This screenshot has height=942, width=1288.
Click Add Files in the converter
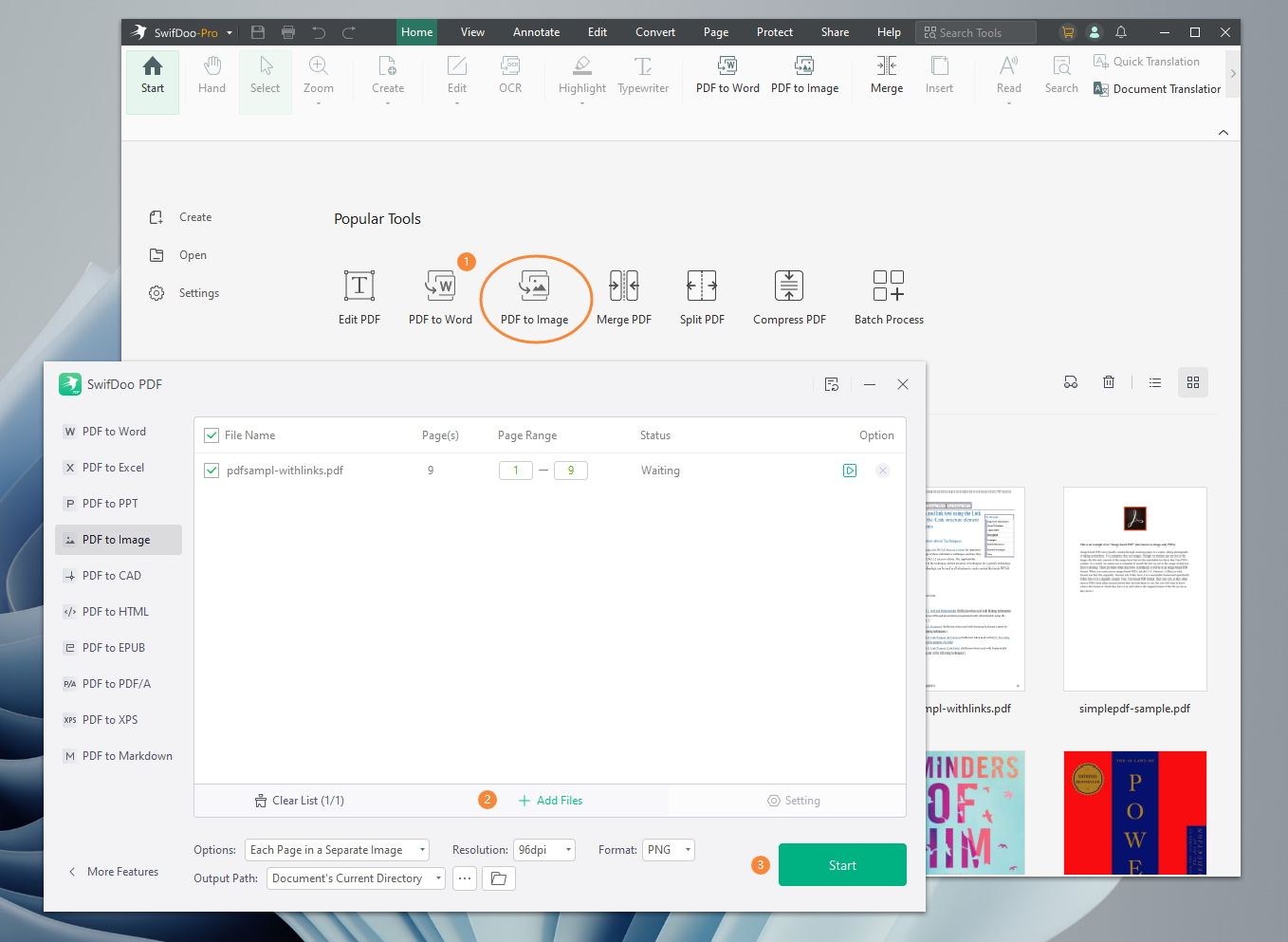550,801
